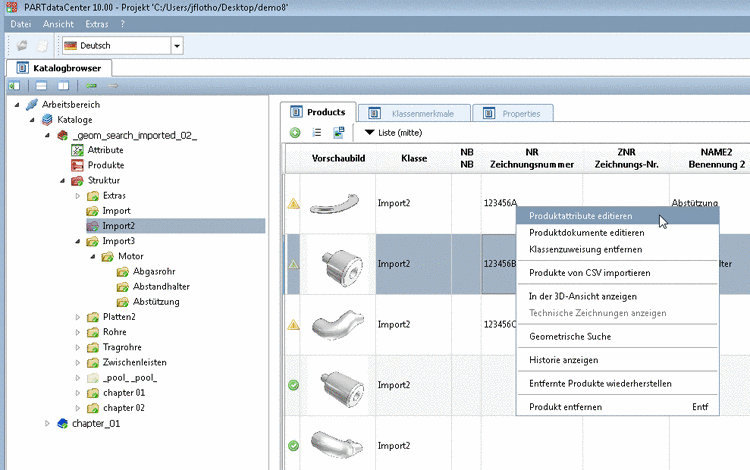Choose Entfernte Produkte wiederherstellen
Image resolution: width=750 pixels, height=470 pixels.
pyautogui.click(x=618, y=383)
